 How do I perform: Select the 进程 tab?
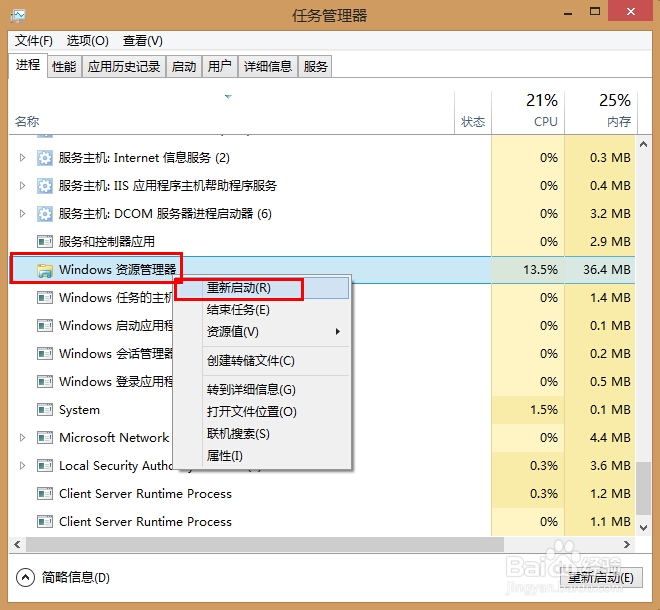(28, 65)
